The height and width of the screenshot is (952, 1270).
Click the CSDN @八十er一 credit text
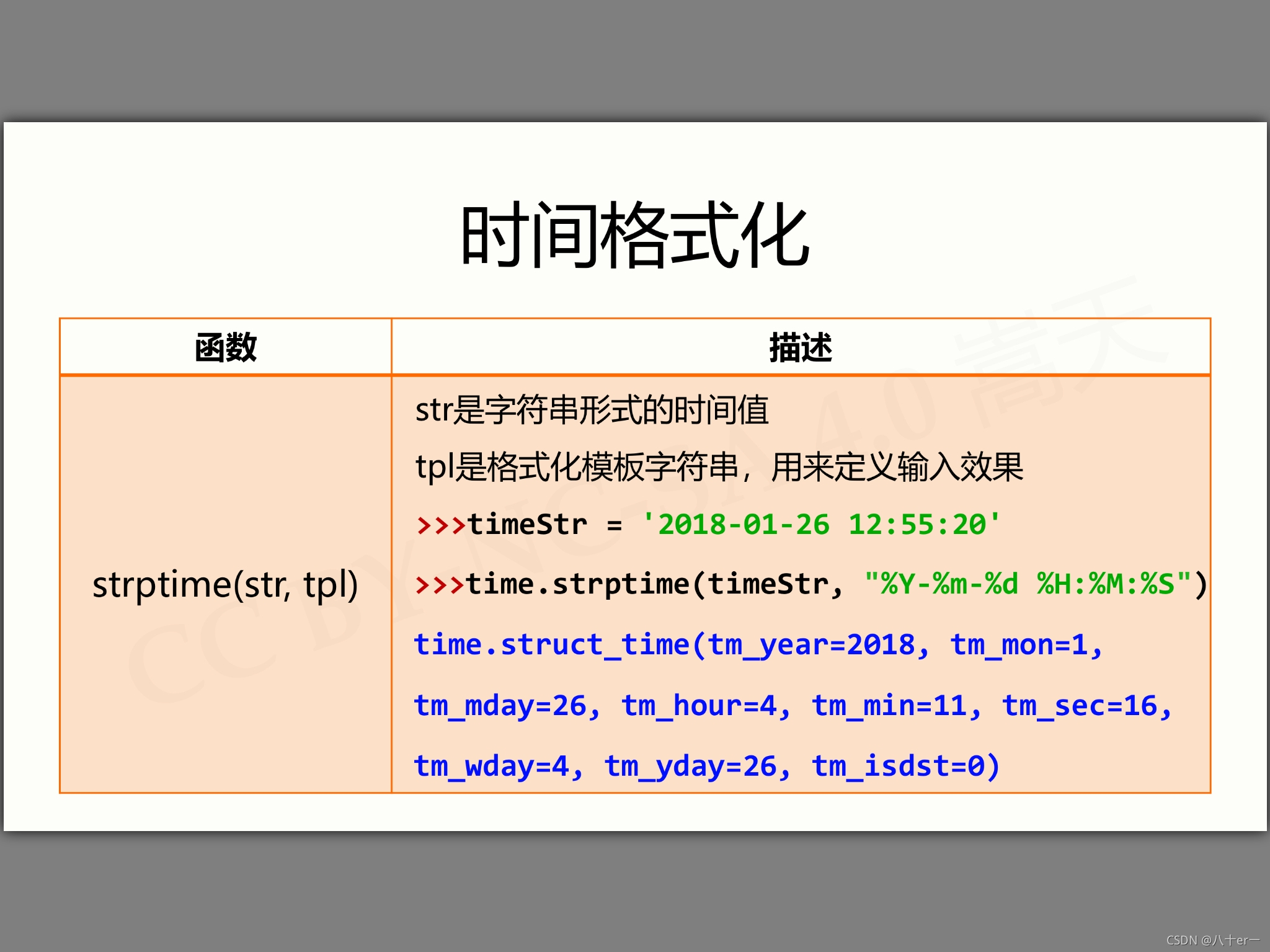tap(1213, 940)
